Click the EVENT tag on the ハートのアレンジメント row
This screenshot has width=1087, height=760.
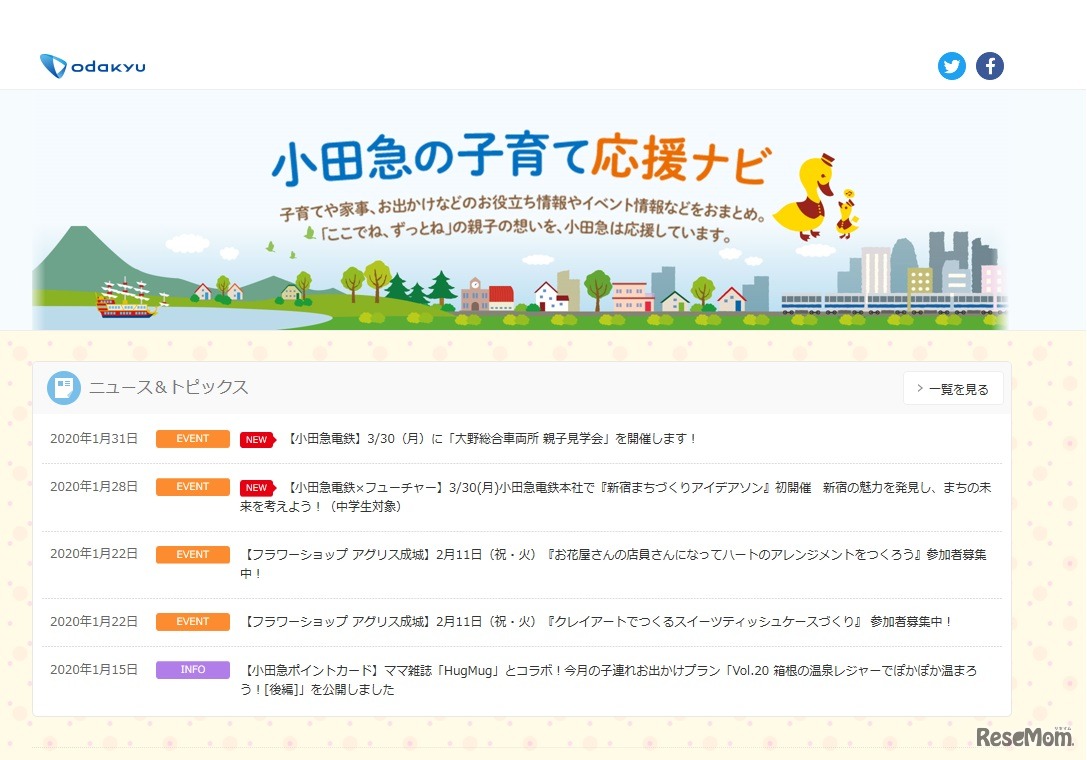(x=193, y=555)
